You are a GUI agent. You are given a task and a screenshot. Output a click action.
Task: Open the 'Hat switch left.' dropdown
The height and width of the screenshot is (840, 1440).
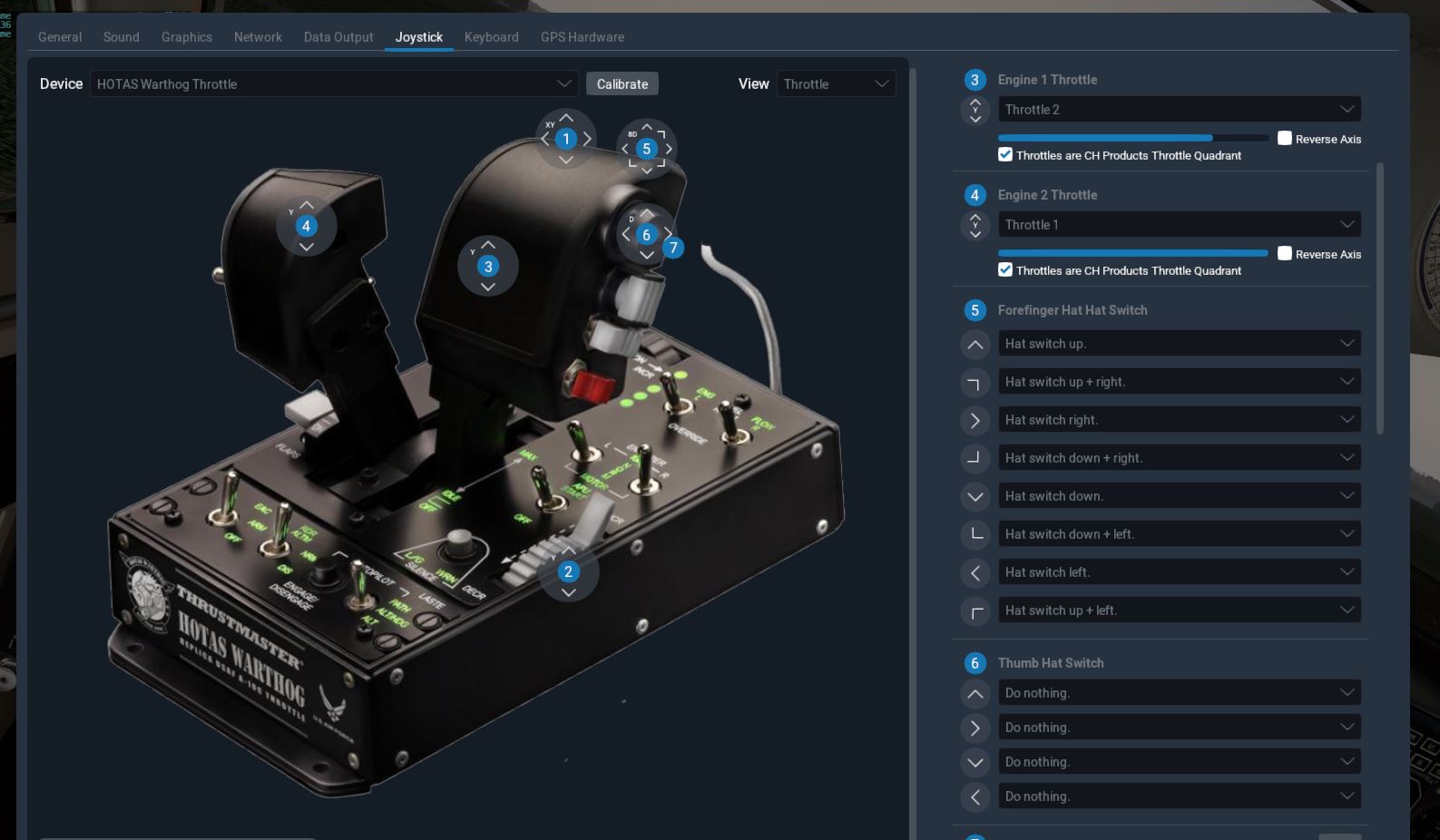[1179, 572]
